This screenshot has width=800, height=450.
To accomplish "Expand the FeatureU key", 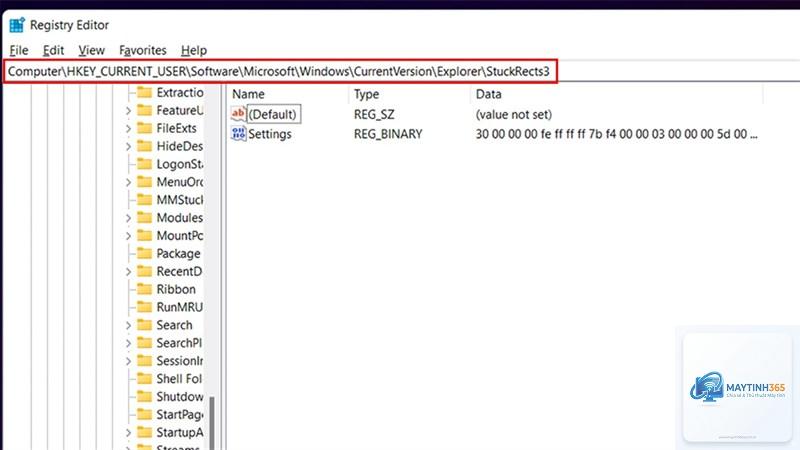I will (128, 111).
